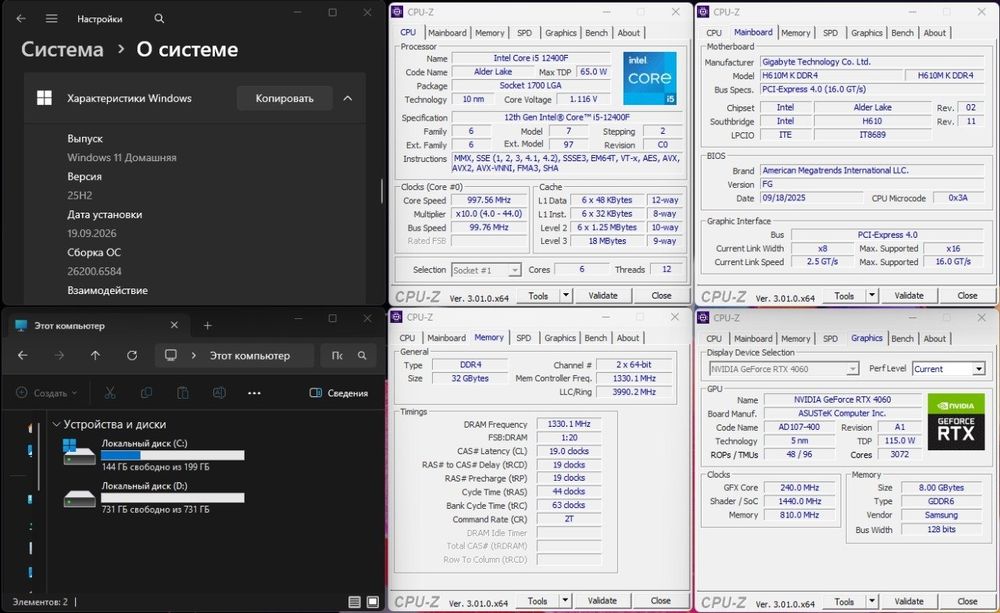Open Tools dropdown arrow in Mainboard window
This screenshot has width=1000, height=613.
872,295
